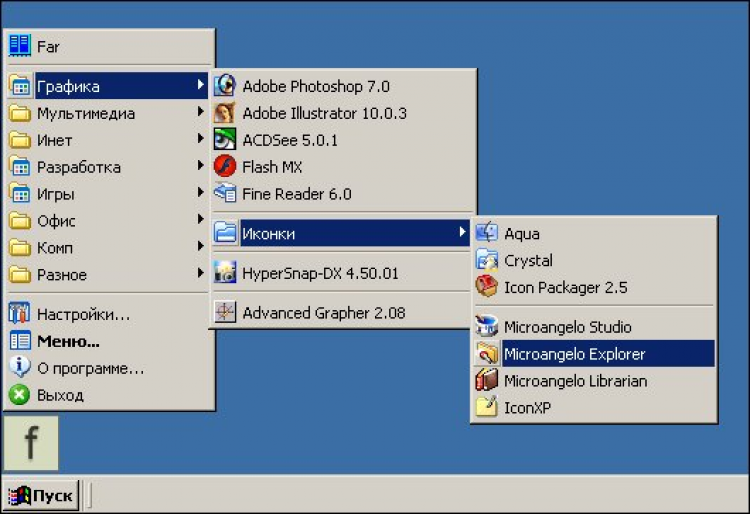Open Fine Reader 6.0 entry
The height and width of the screenshot is (514, 750).
(343, 193)
